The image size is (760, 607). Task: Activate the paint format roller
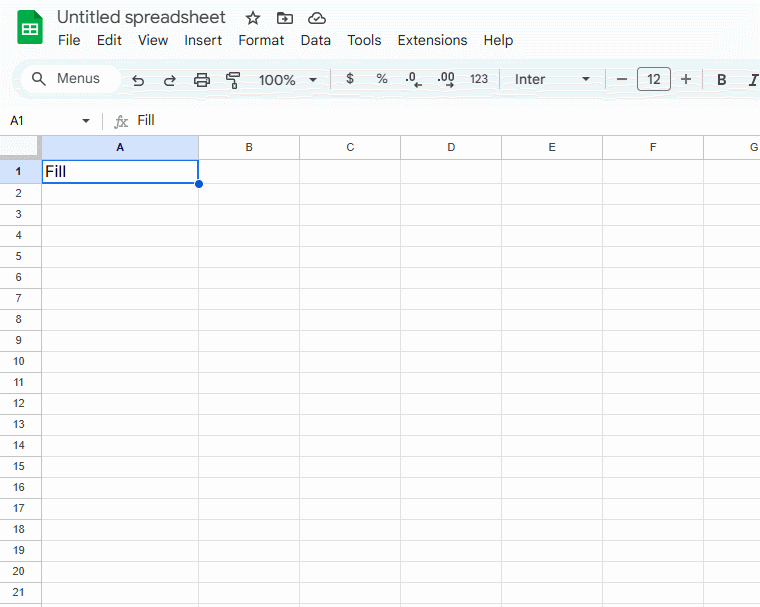pos(233,80)
